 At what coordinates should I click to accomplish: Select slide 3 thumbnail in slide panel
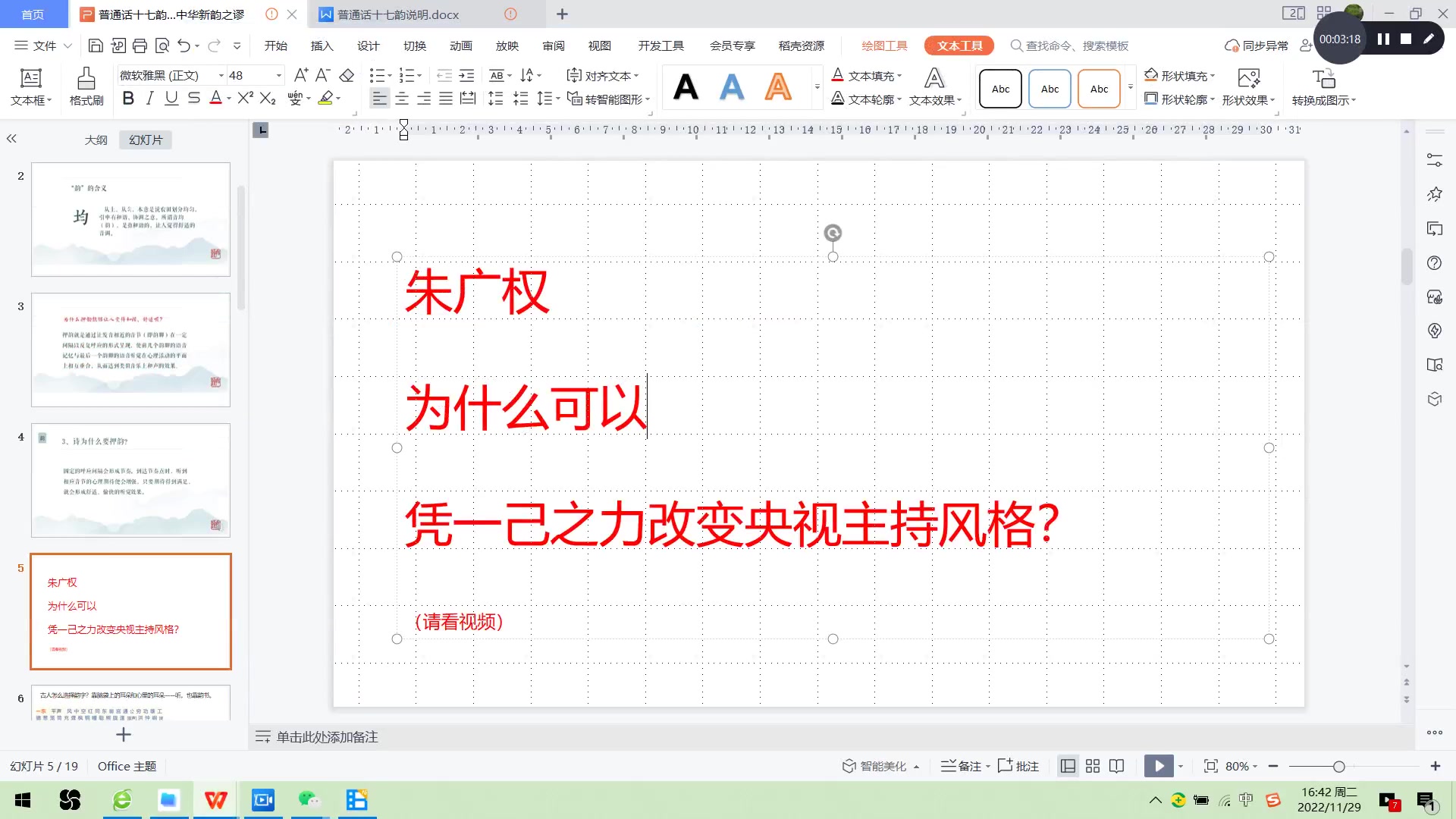click(x=130, y=350)
